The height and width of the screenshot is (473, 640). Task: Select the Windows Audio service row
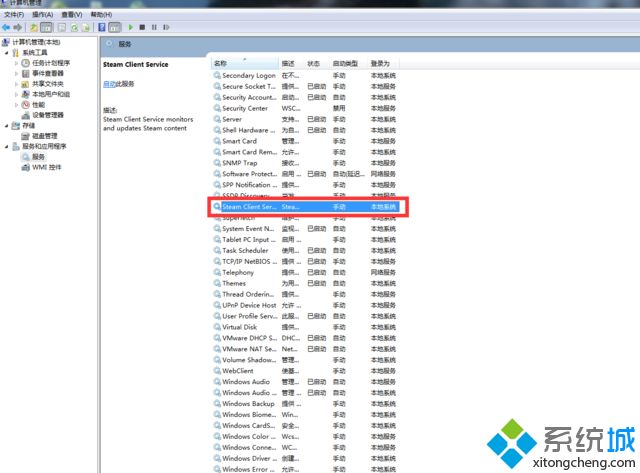pos(304,382)
